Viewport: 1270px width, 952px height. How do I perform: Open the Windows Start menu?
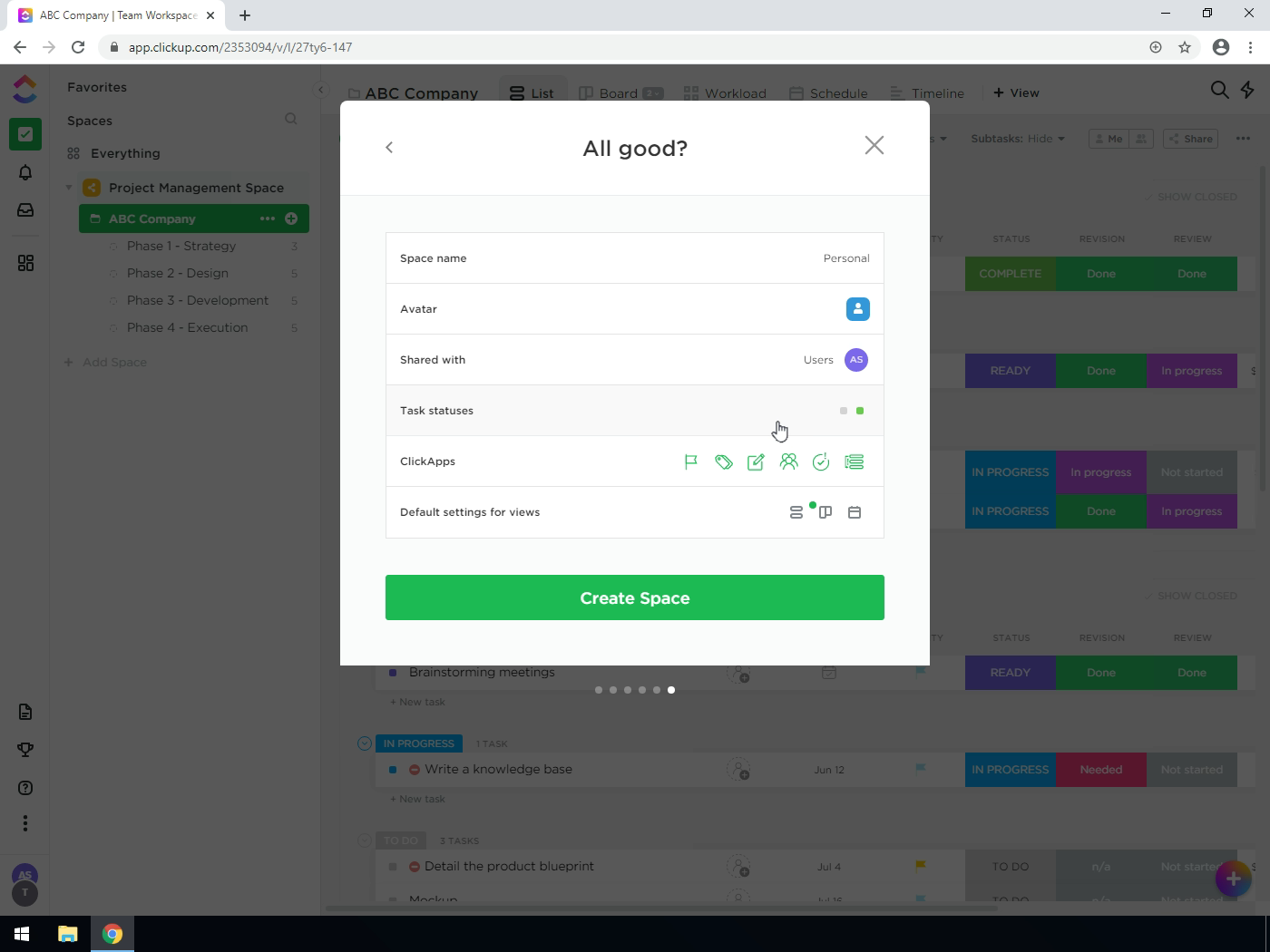click(22, 934)
